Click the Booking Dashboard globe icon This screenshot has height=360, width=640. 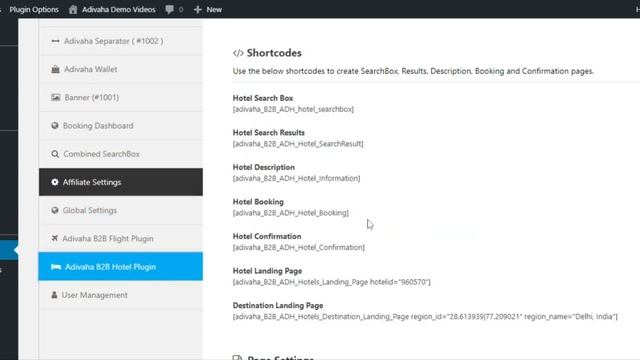[55, 126]
